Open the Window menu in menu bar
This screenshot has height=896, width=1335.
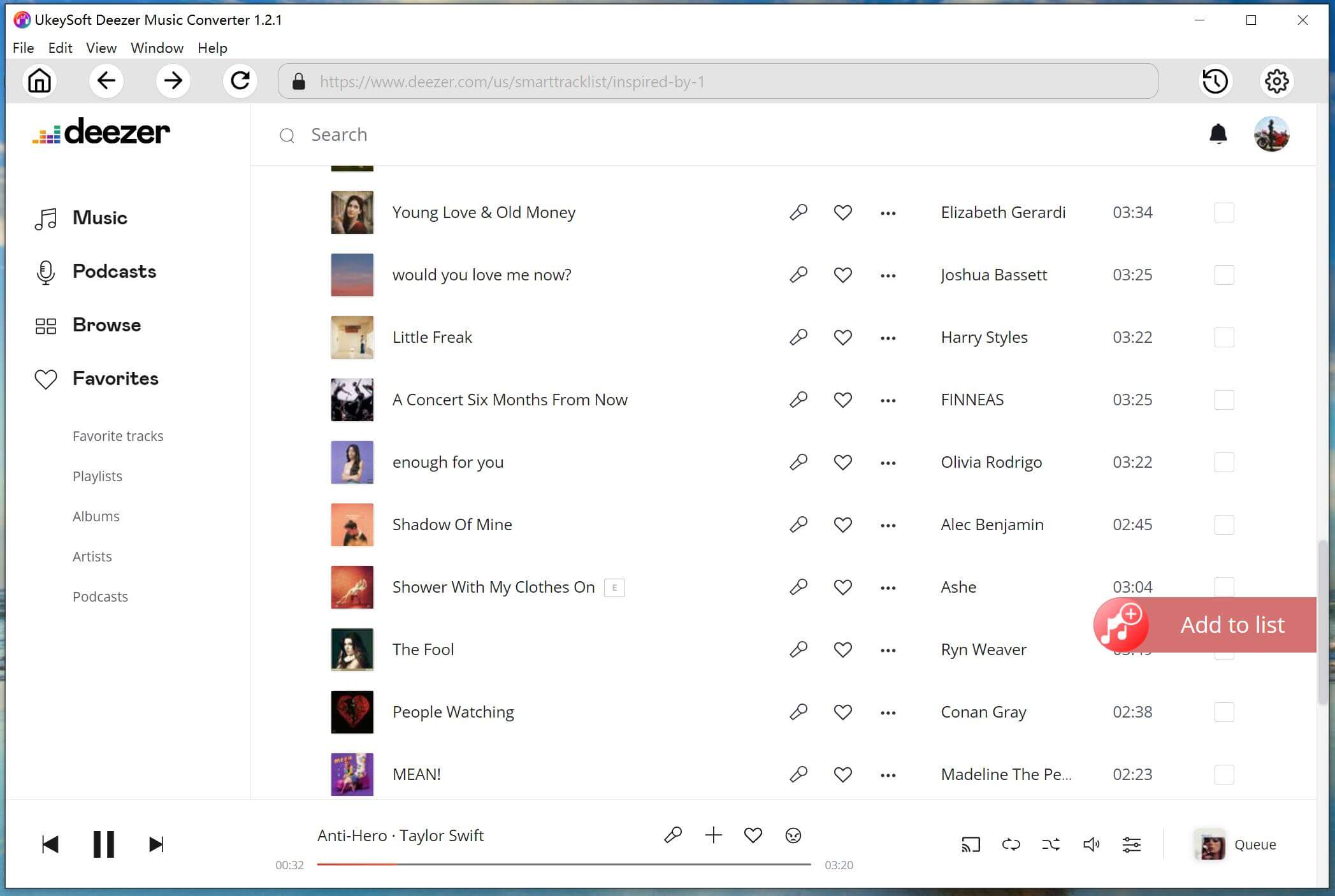point(156,47)
